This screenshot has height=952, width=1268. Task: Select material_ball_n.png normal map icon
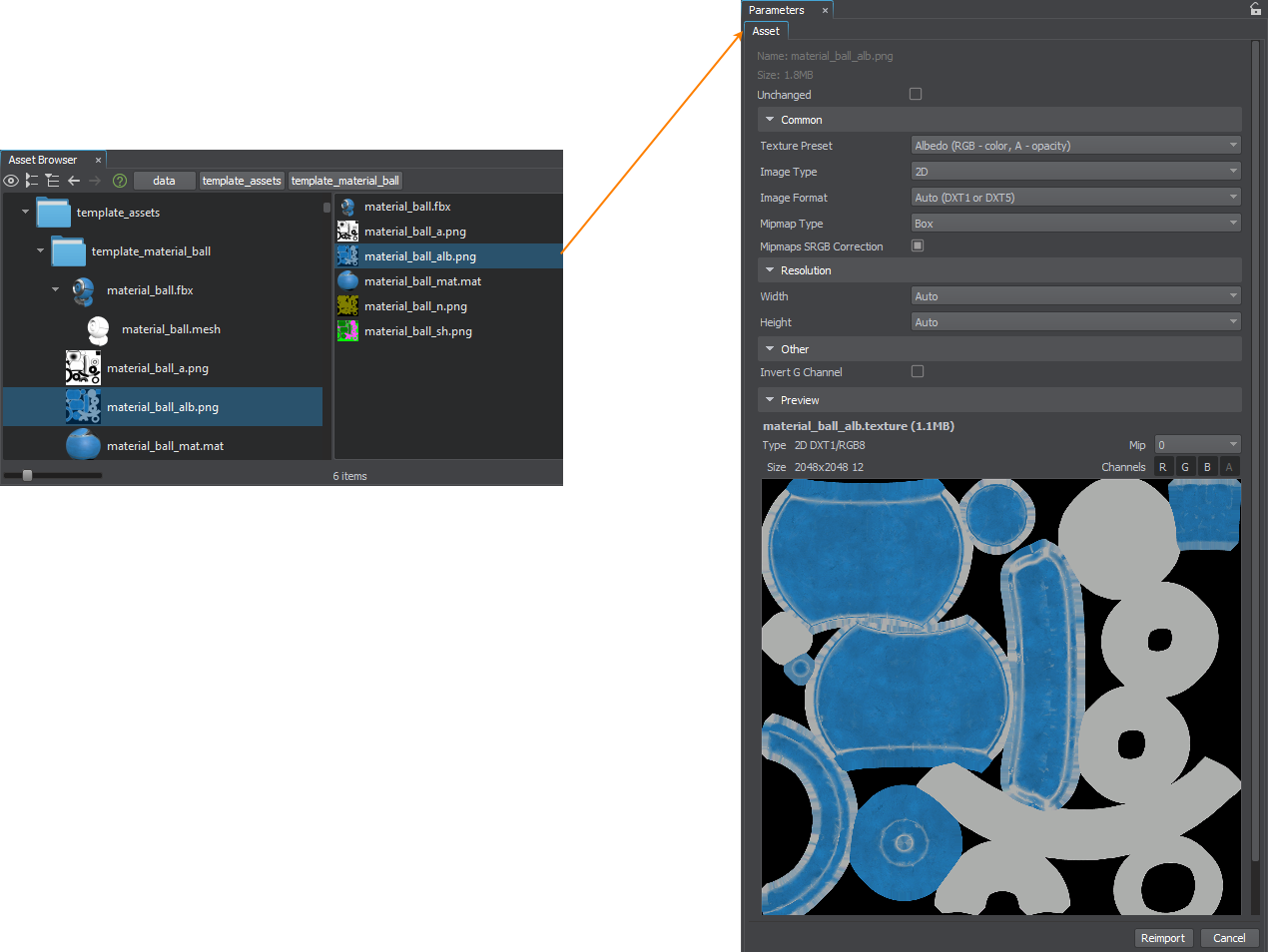pos(347,306)
